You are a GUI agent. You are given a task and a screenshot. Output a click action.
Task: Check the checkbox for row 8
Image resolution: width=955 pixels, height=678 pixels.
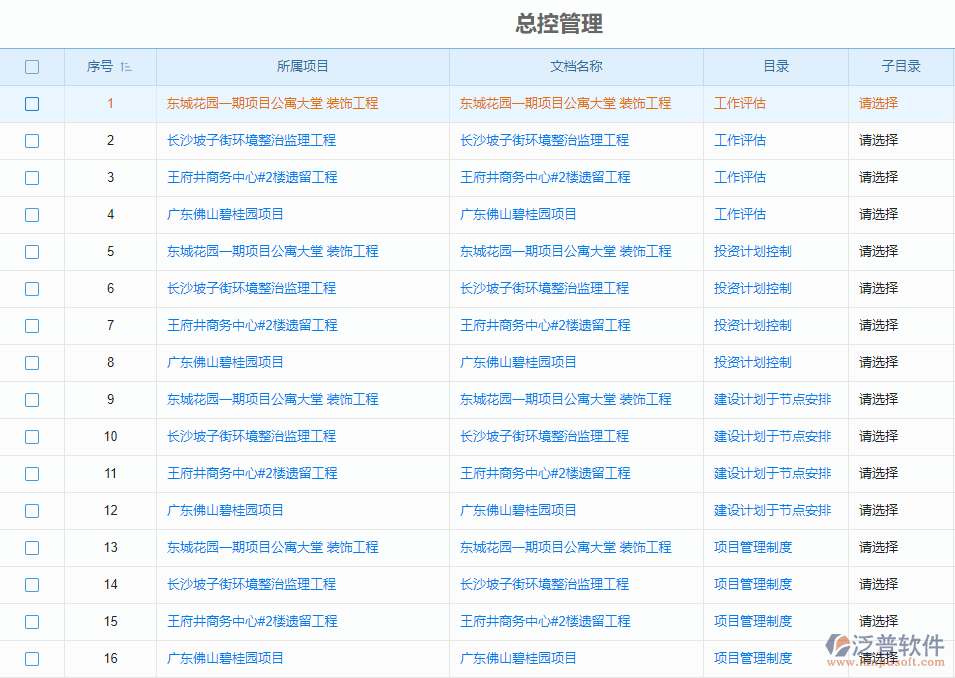pos(32,362)
